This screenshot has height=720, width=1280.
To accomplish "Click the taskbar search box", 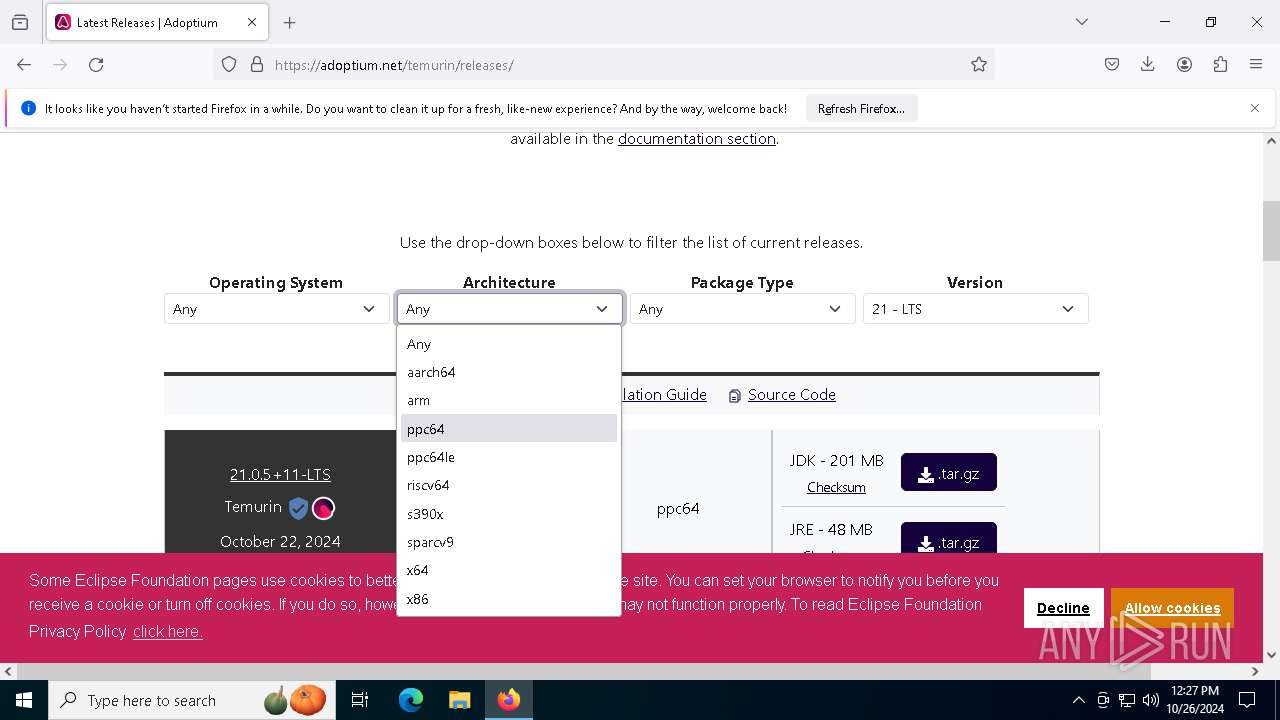I will click(194, 700).
